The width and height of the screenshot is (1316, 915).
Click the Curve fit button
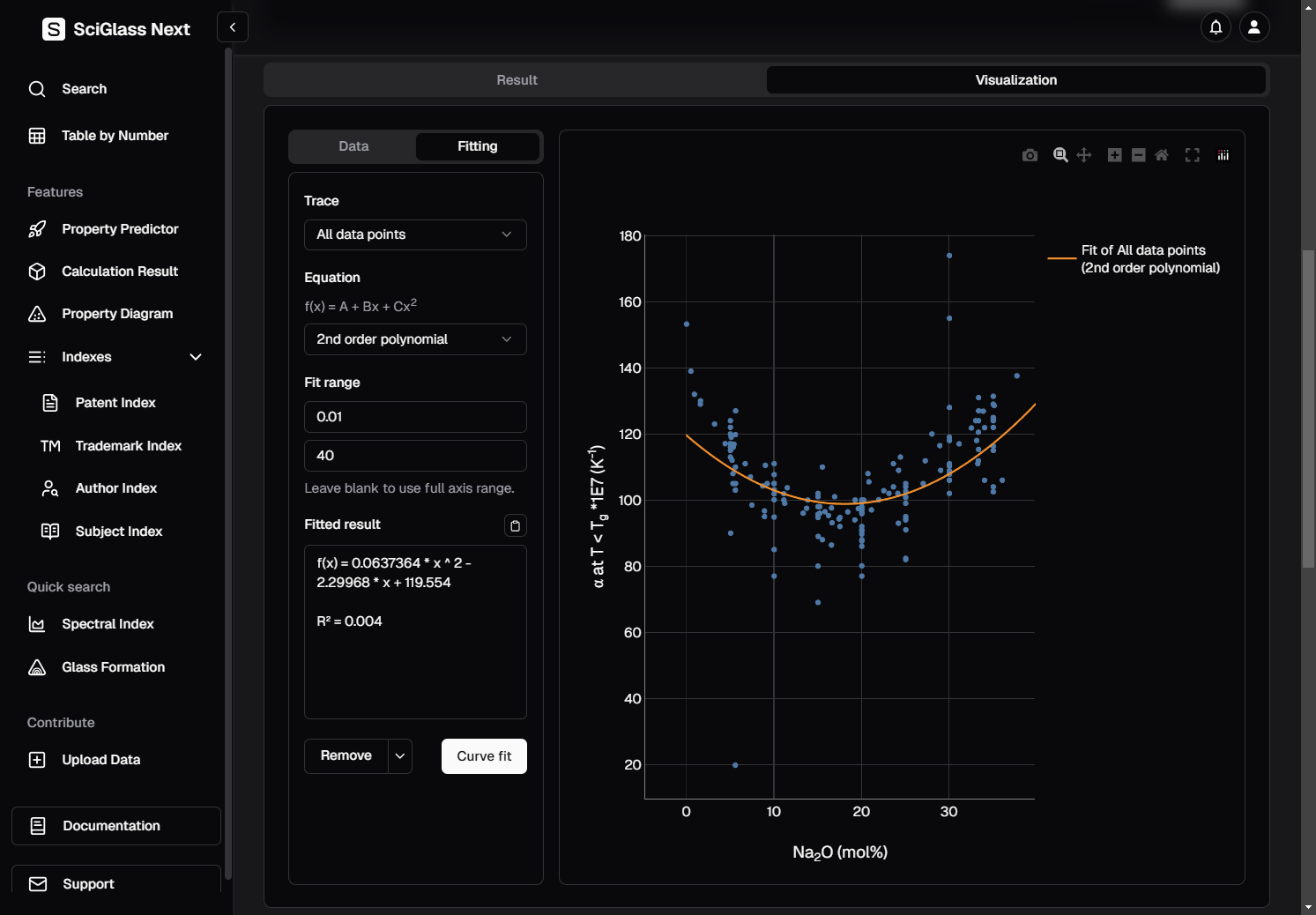click(484, 756)
